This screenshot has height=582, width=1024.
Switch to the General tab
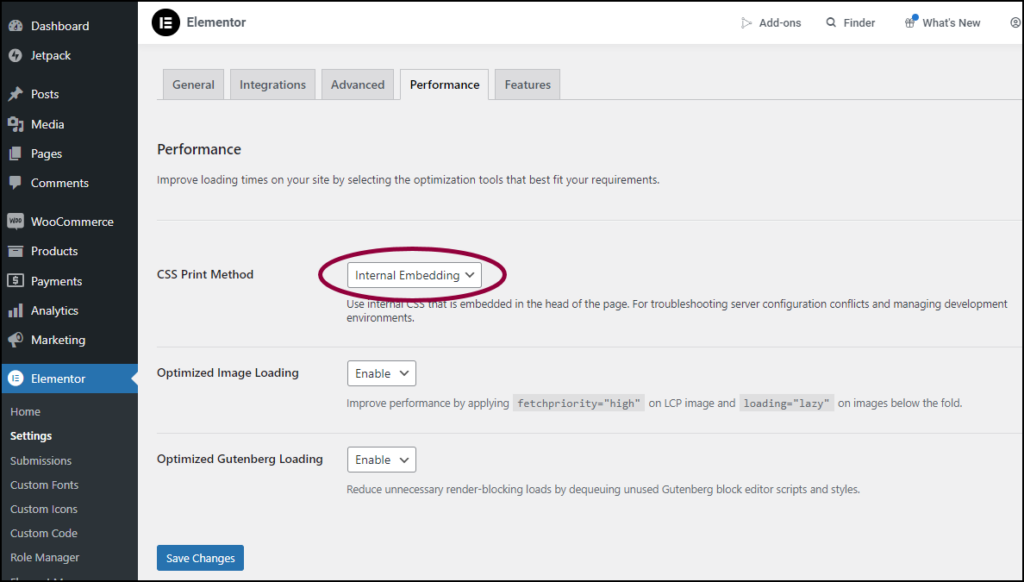(x=192, y=84)
